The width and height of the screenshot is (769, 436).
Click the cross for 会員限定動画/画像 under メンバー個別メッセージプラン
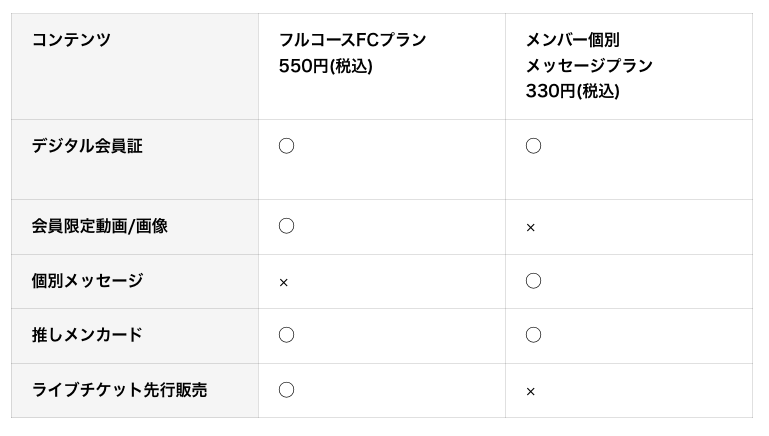coord(531,228)
